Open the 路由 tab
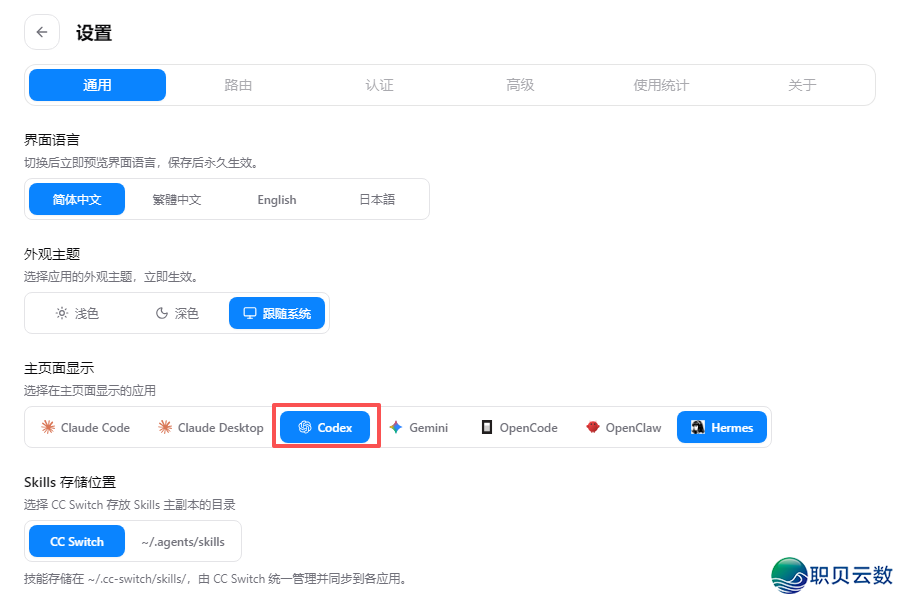The width and height of the screenshot is (900, 600). point(238,85)
